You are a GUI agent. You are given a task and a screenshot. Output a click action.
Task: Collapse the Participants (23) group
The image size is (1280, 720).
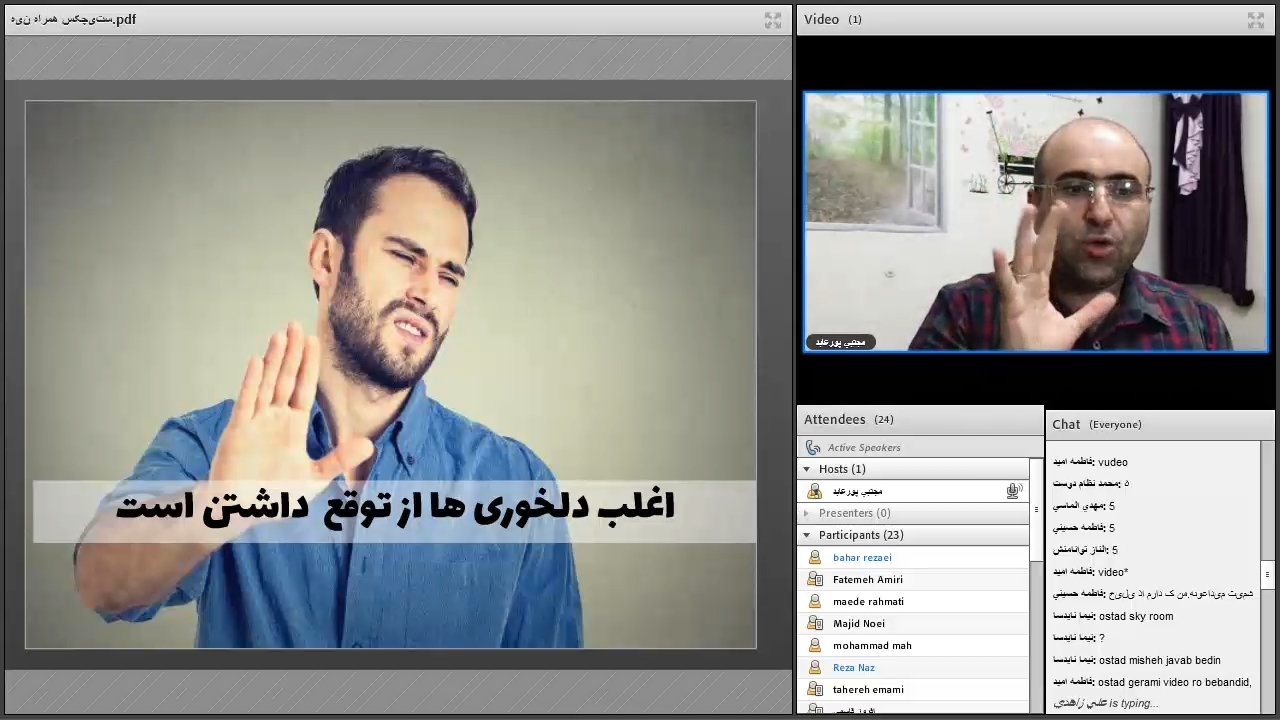pos(807,535)
